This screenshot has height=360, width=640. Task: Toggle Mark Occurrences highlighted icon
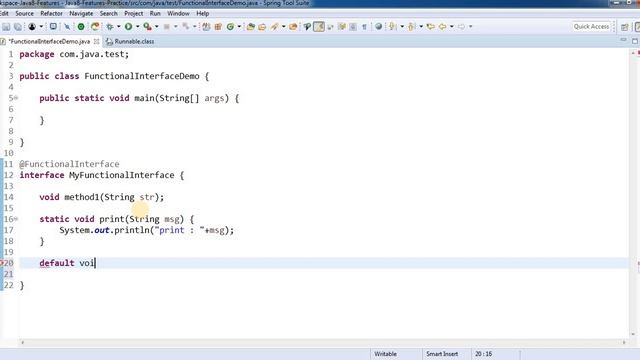[319, 27]
